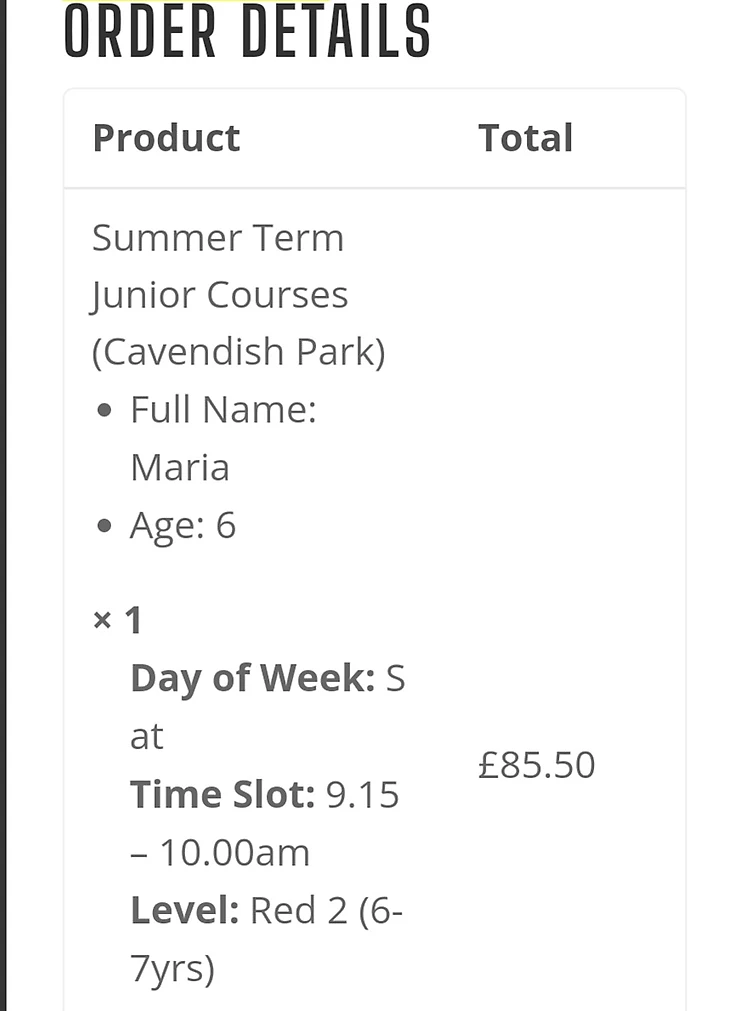Viewport: 730px width, 1011px height.
Task: Select the Product column header
Action: 166,138
